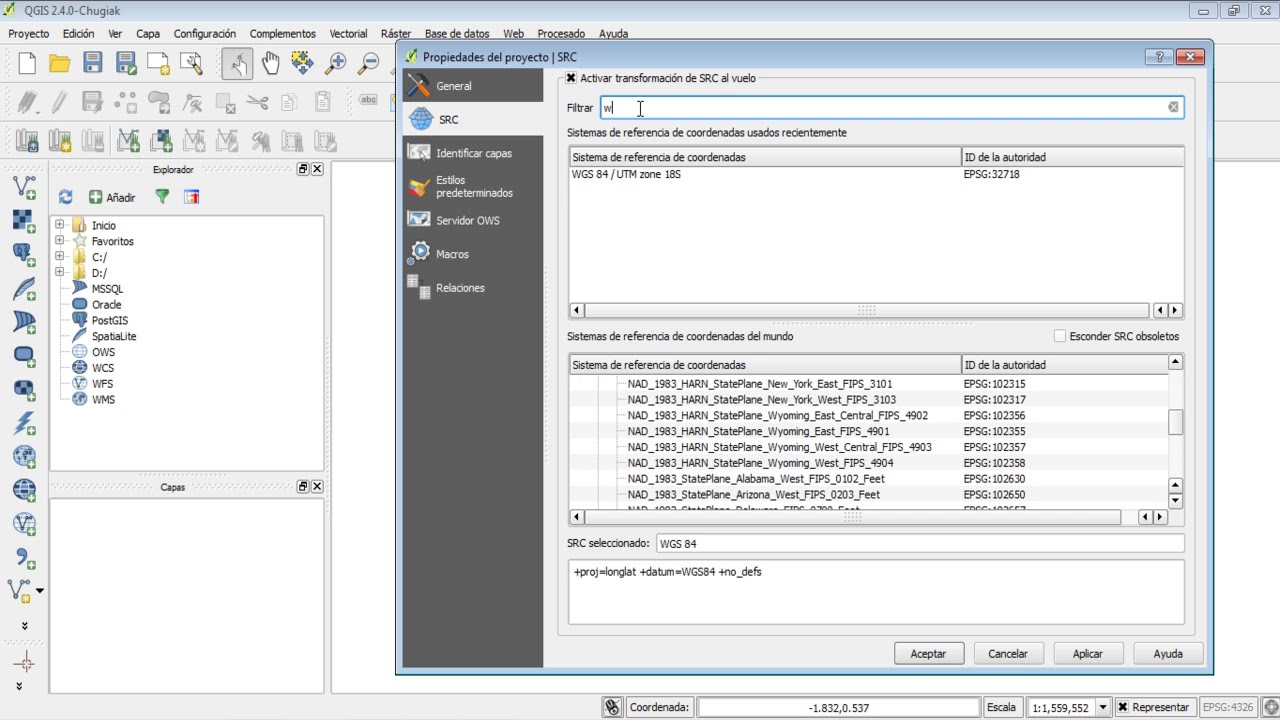Click the Save As icon
The height and width of the screenshot is (720, 1280).
click(x=126, y=63)
